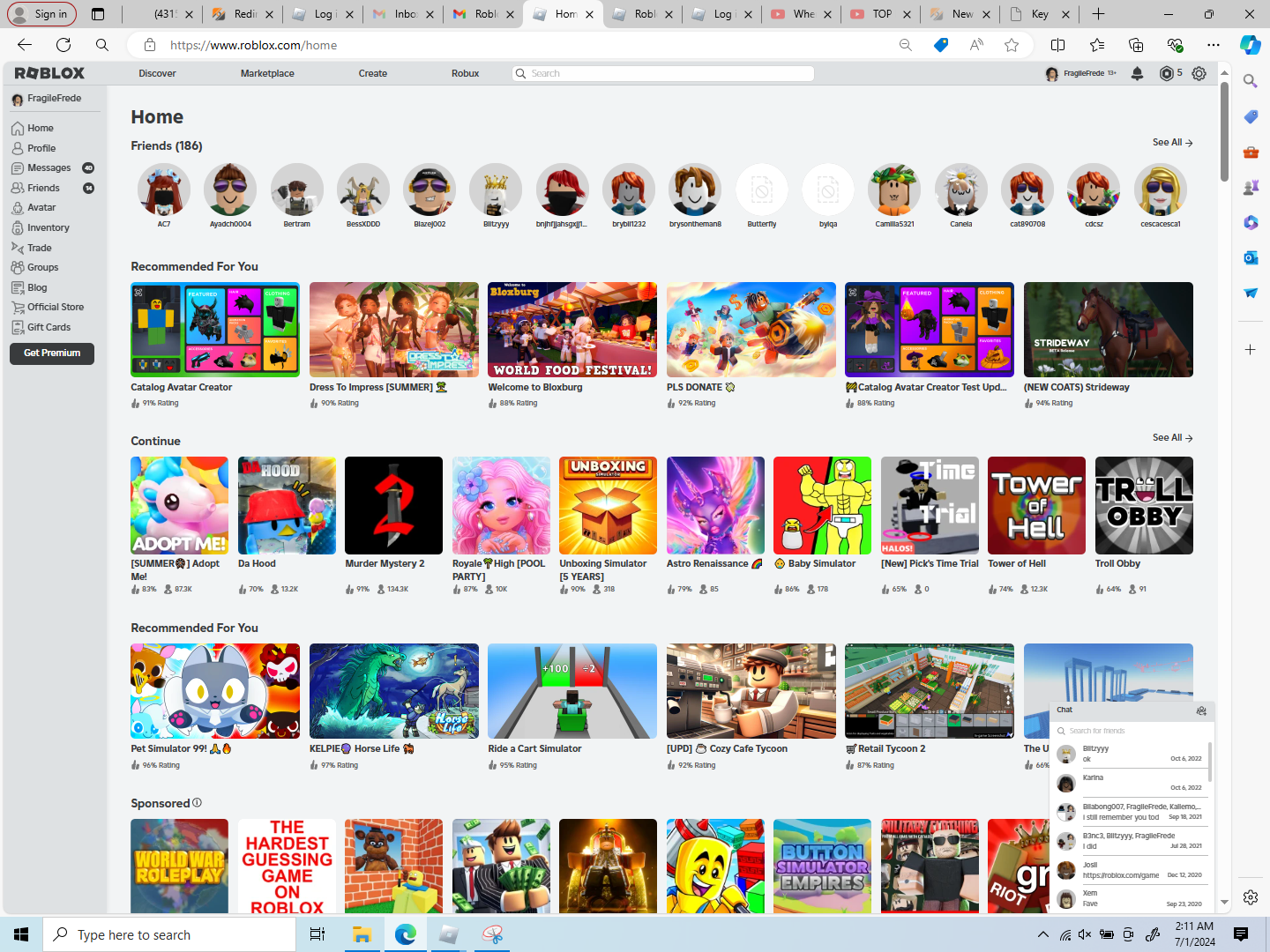Image resolution: width=1270 pixels, height=952 pixels.
Task: Open Marketplace in the Roblox navigation
Action: tap(267, 74)
